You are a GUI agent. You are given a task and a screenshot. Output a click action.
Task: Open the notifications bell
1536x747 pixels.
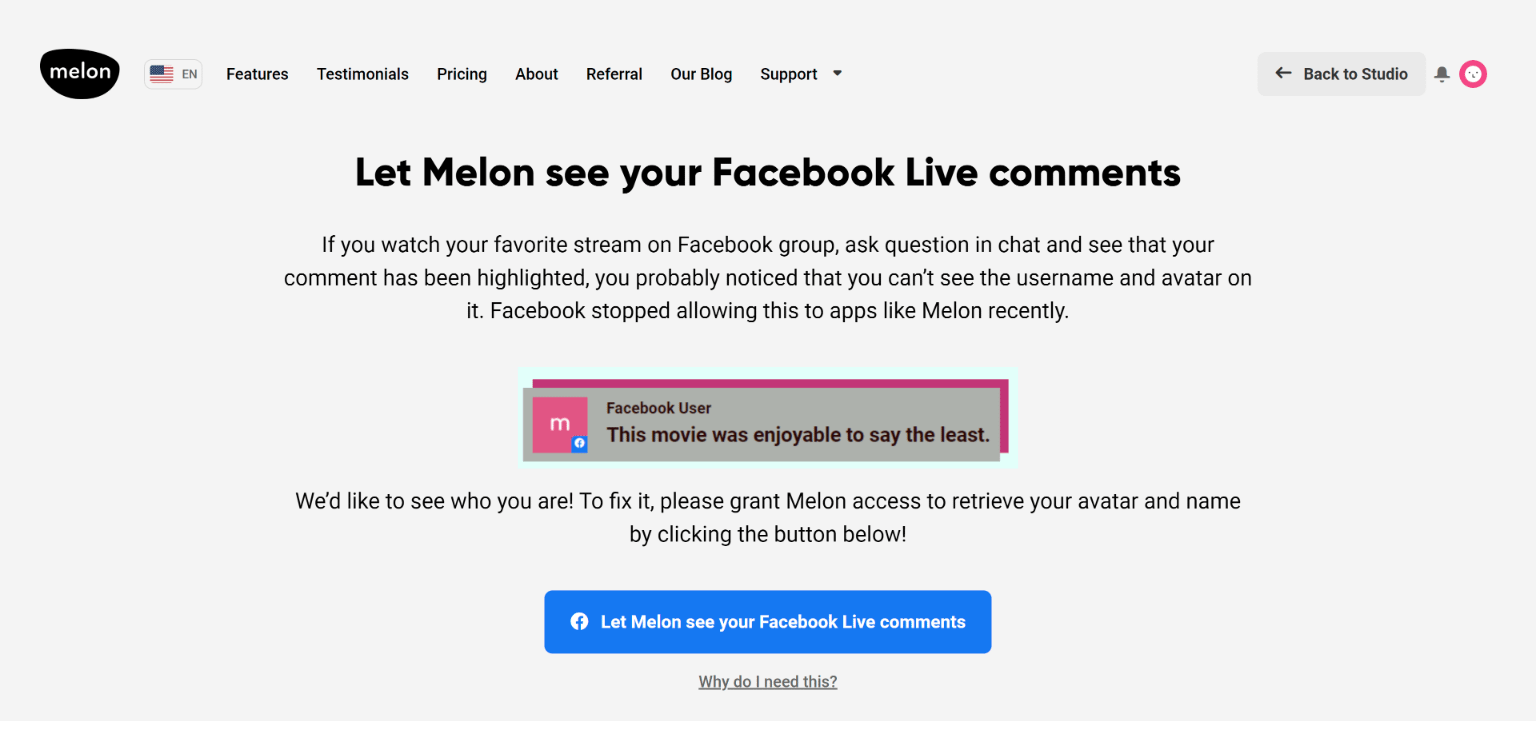click(1442, 74)
